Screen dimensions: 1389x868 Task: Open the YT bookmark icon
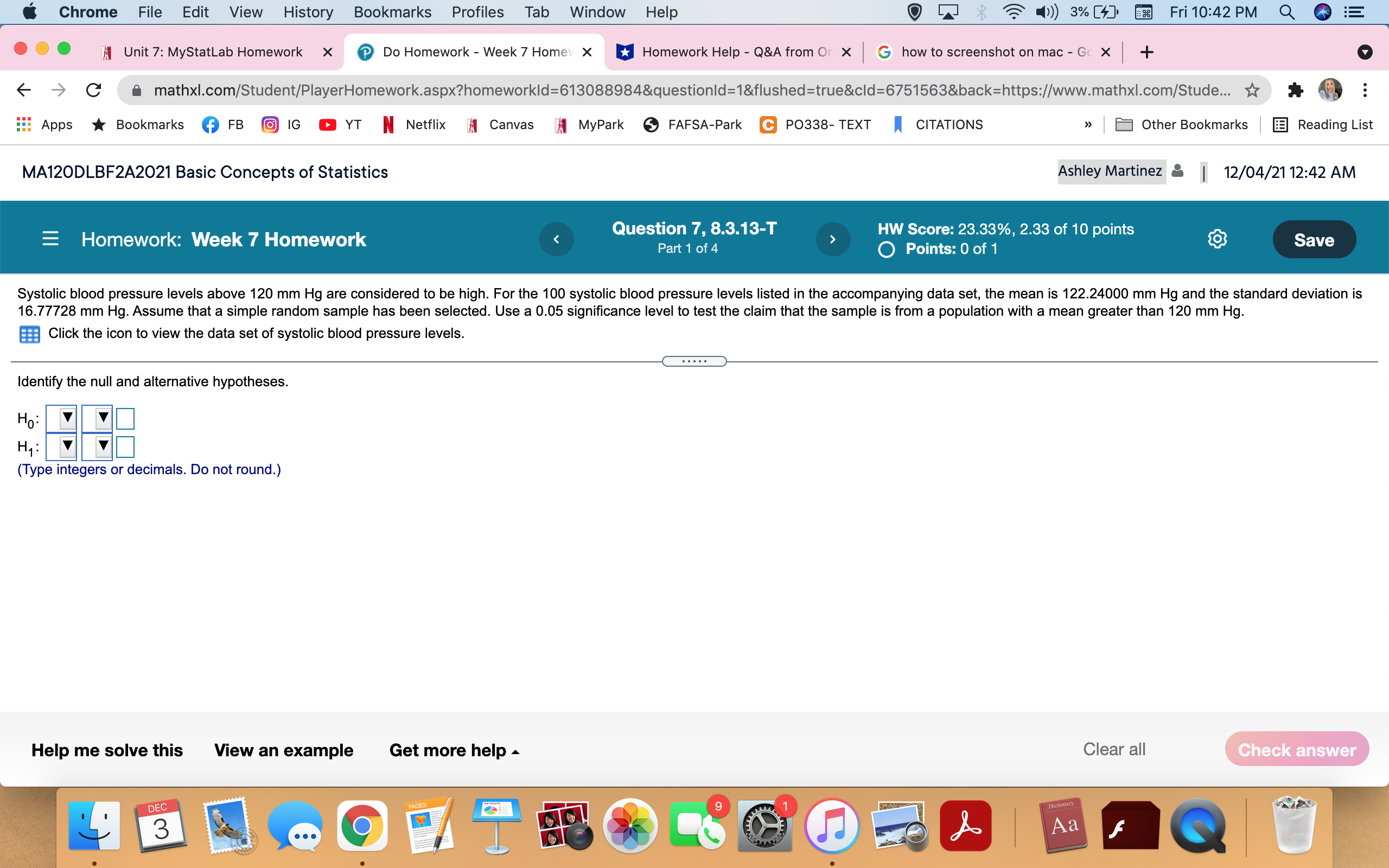328,125
